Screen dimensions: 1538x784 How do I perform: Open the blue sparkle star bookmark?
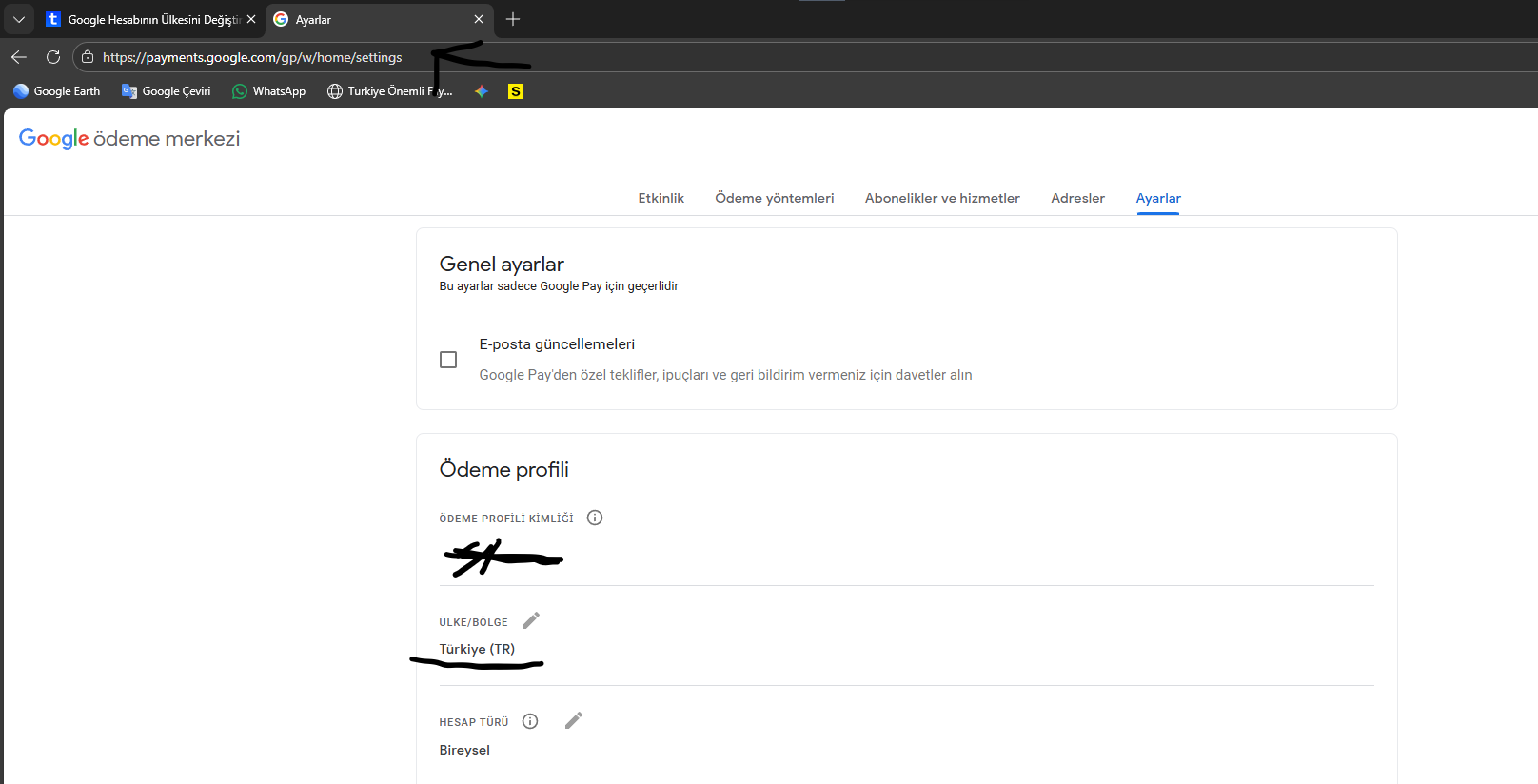pyautogui.click(x=482, y=91)
